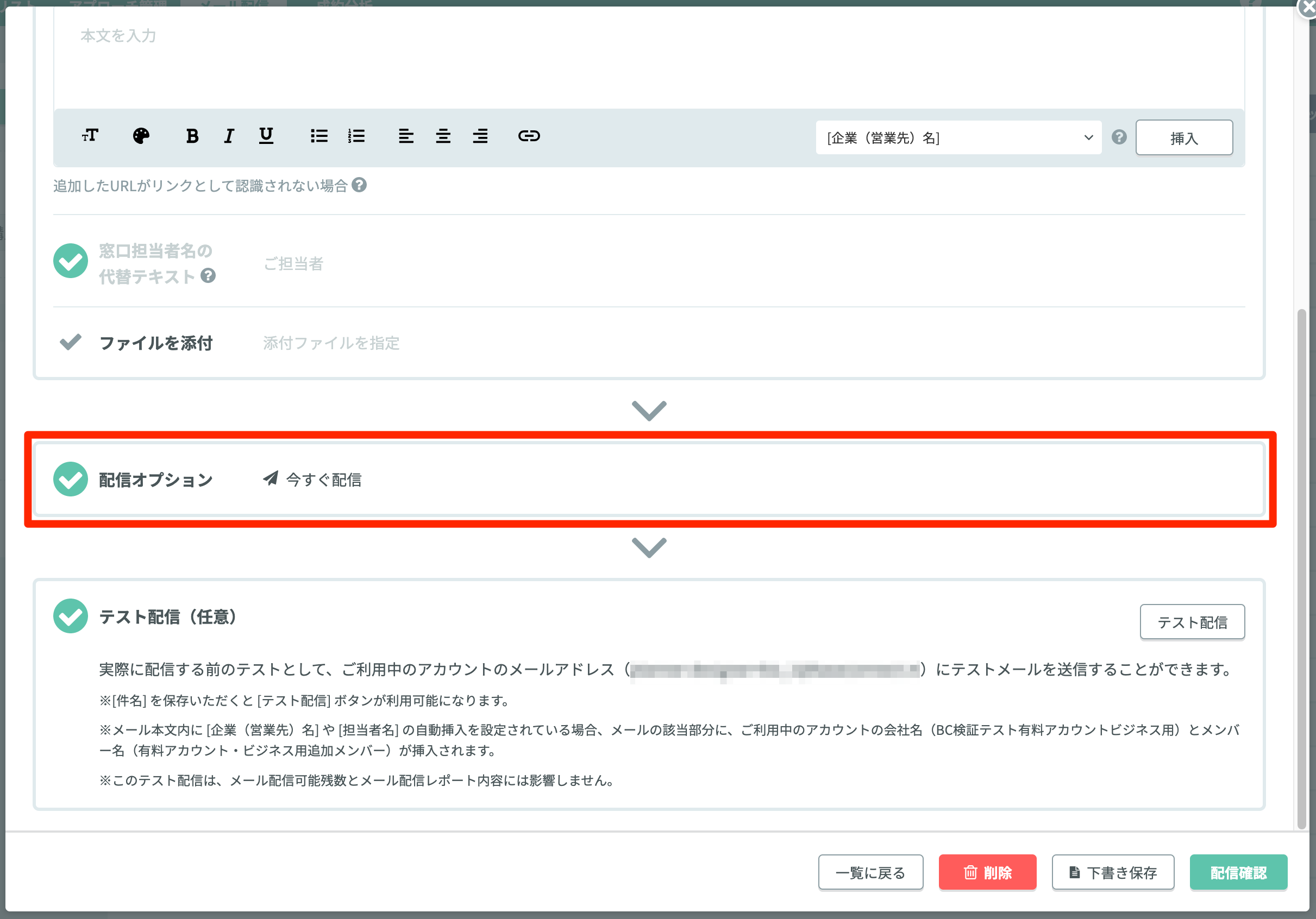This screenshot has height=919, width=1316.
Task: Click the 挿入 button
Action: [x=1184, y=137]
